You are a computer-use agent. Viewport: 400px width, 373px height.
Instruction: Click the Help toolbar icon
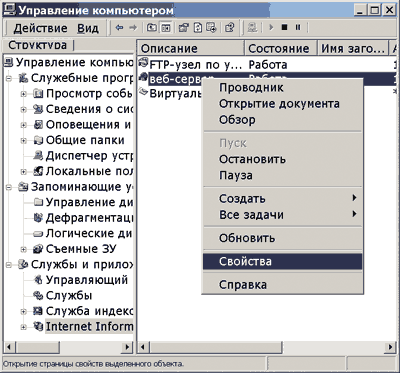[230, 28]
